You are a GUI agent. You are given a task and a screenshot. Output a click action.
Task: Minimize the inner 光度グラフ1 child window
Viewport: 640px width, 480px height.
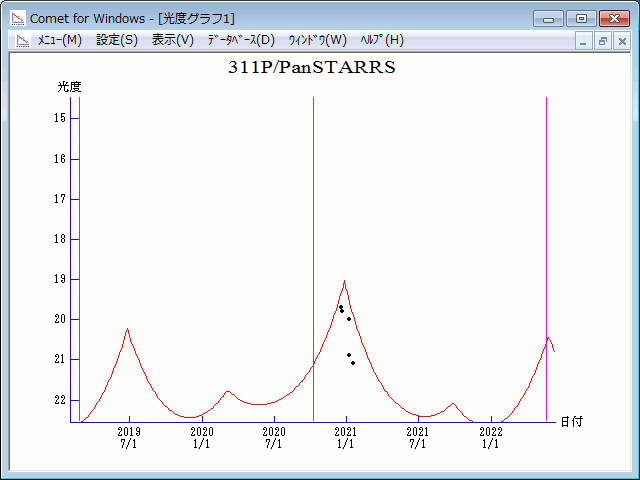pos(585,41)
